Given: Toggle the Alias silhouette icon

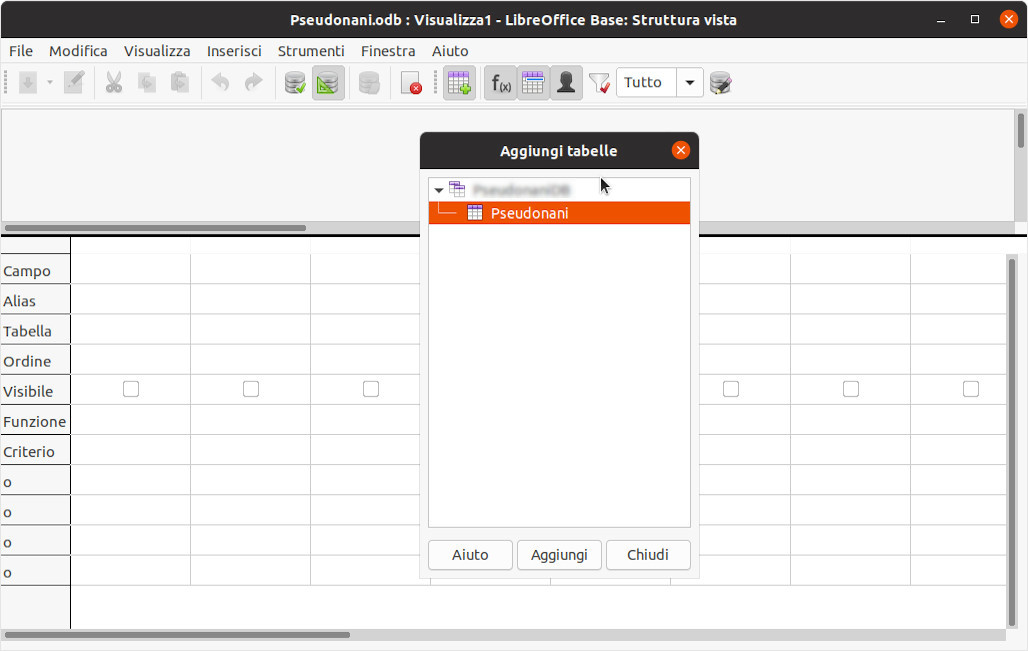Looking at the screenshot, I should tap(566, 83).
